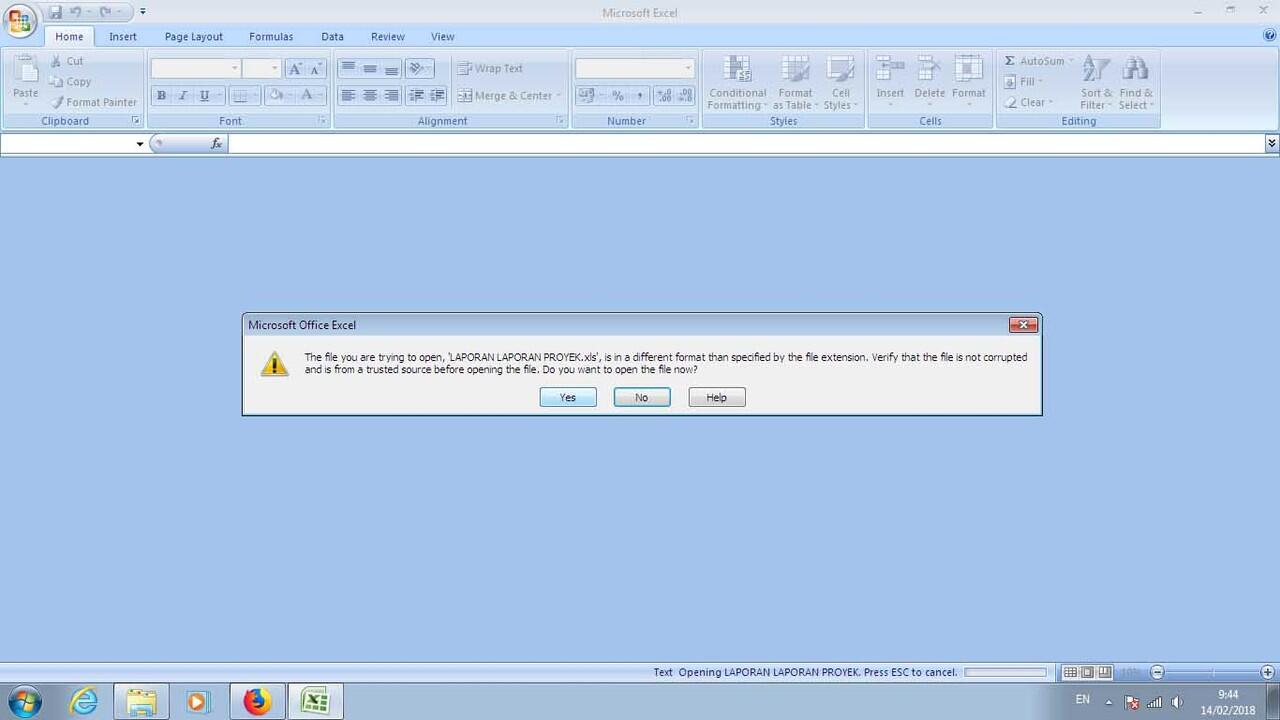The image size is (1280, 720).
Task: Open the Insert ribbon tab
Action: click(x=123, y=37)
